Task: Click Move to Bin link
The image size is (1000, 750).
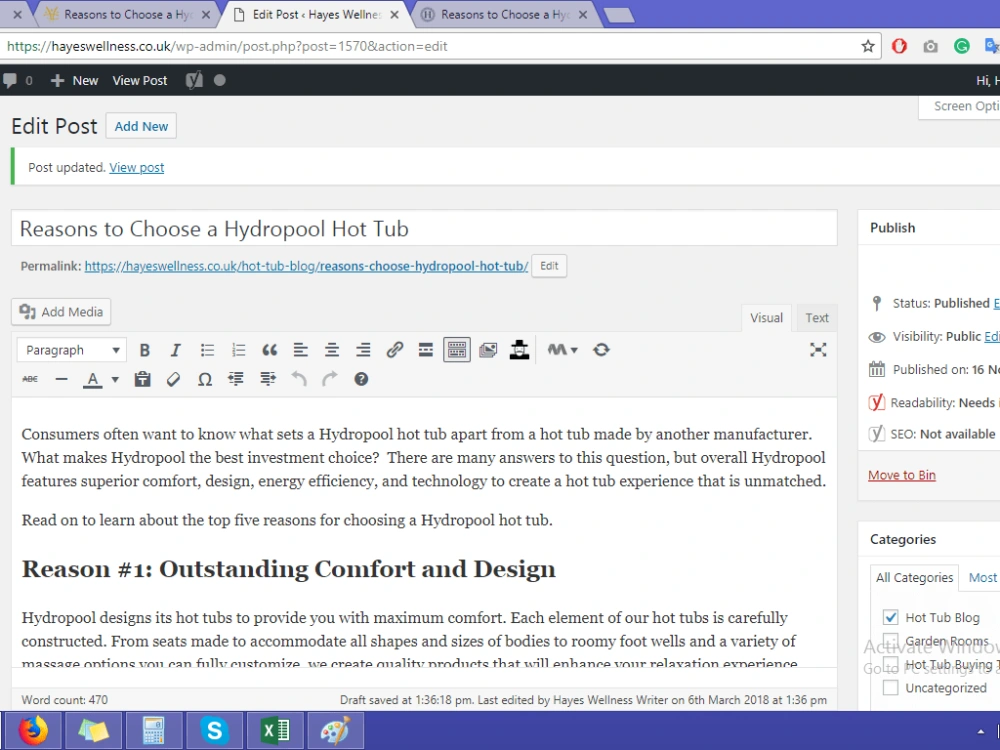Action: (x=902, y=475)
